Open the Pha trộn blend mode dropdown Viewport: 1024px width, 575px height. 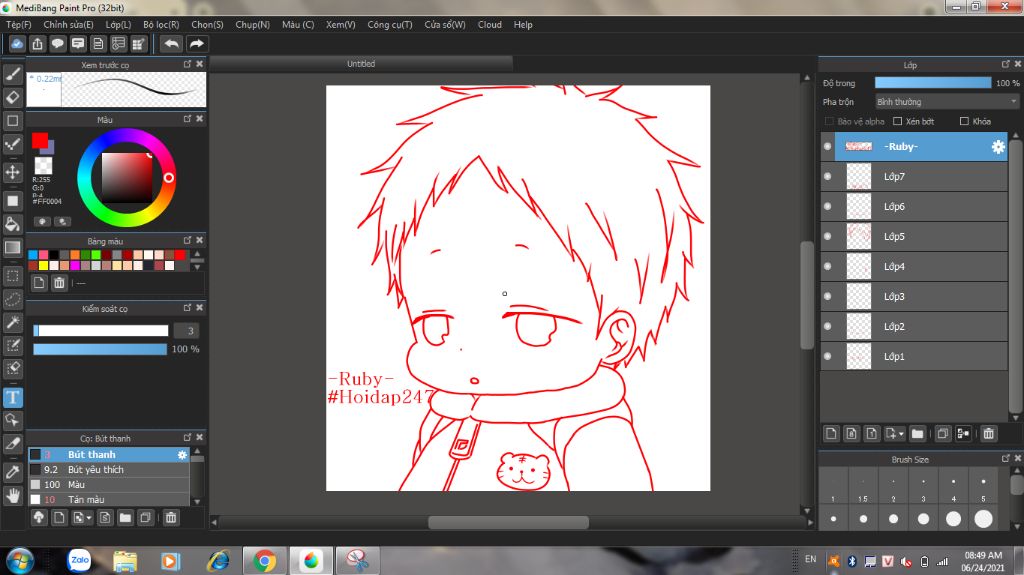pyautogui.click(x=947, y=102)
